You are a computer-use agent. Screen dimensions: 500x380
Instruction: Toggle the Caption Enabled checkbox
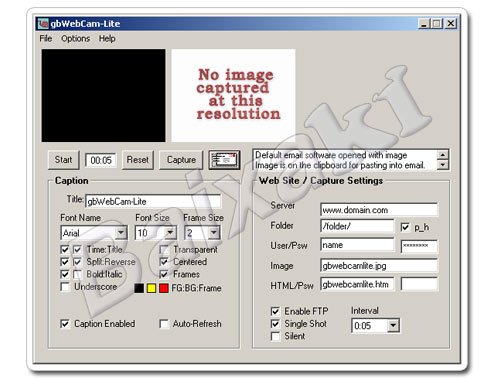(65, 324)
